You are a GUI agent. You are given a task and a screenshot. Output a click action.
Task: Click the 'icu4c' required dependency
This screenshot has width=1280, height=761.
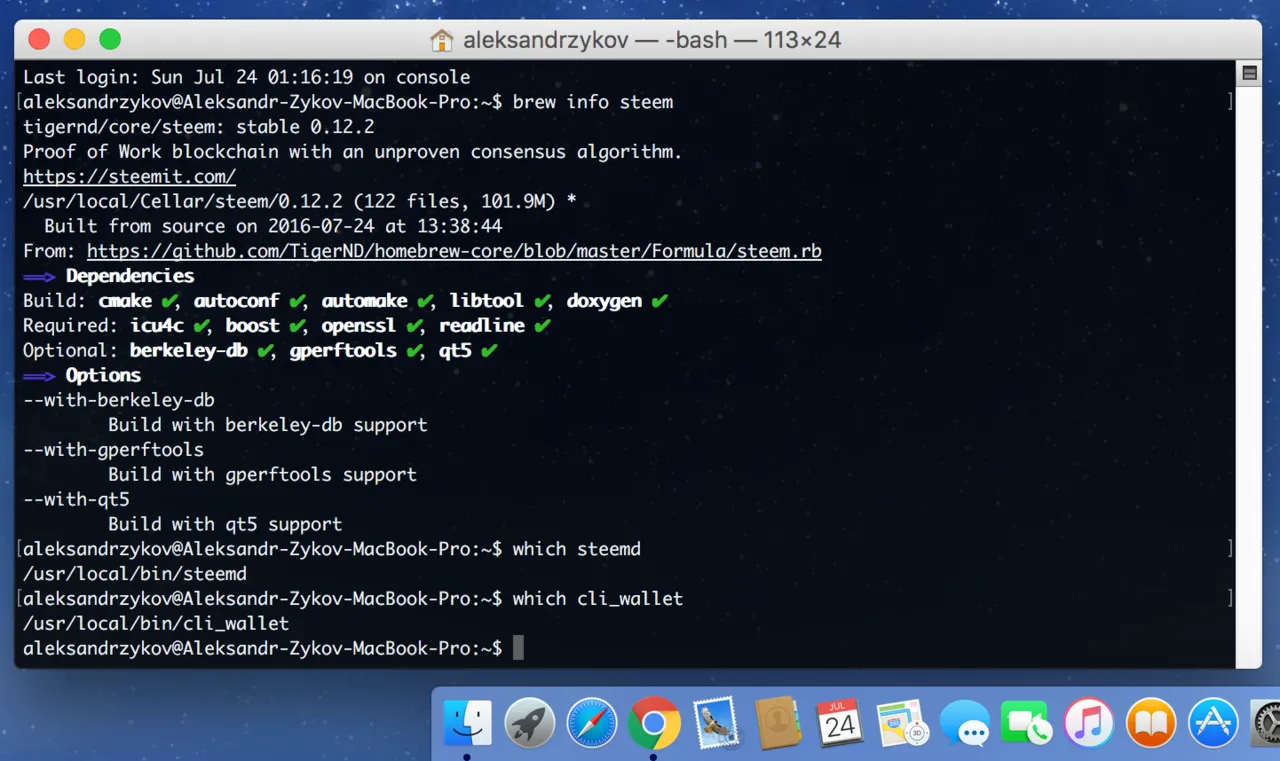pyautogui.click(x=157, y=326)
